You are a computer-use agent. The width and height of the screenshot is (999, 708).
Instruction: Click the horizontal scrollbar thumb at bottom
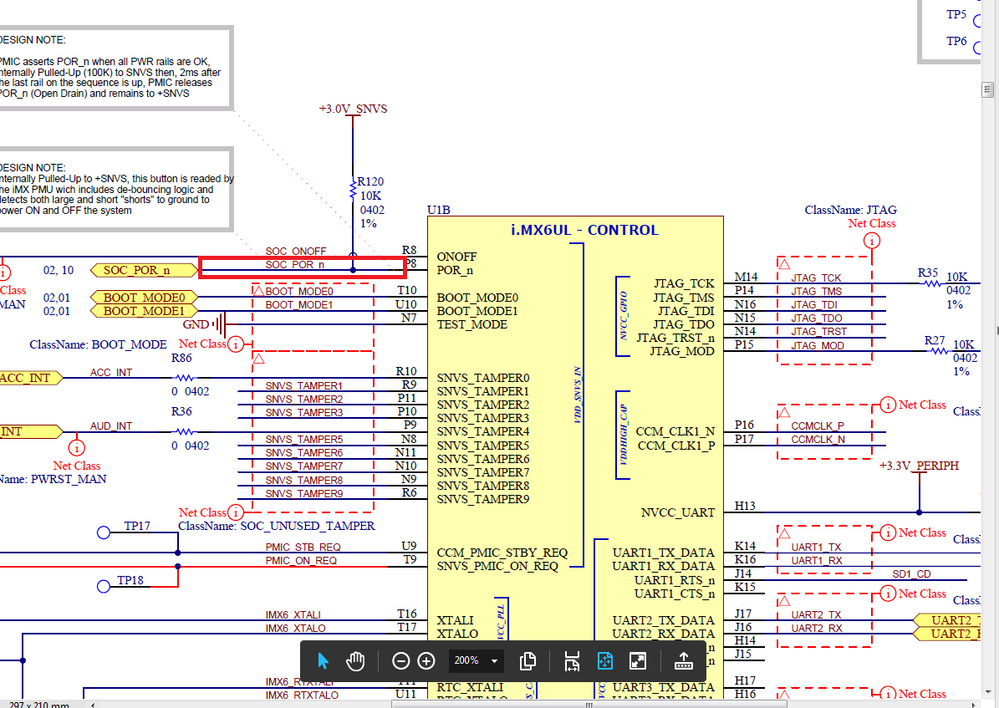click(x=589, y=704)
